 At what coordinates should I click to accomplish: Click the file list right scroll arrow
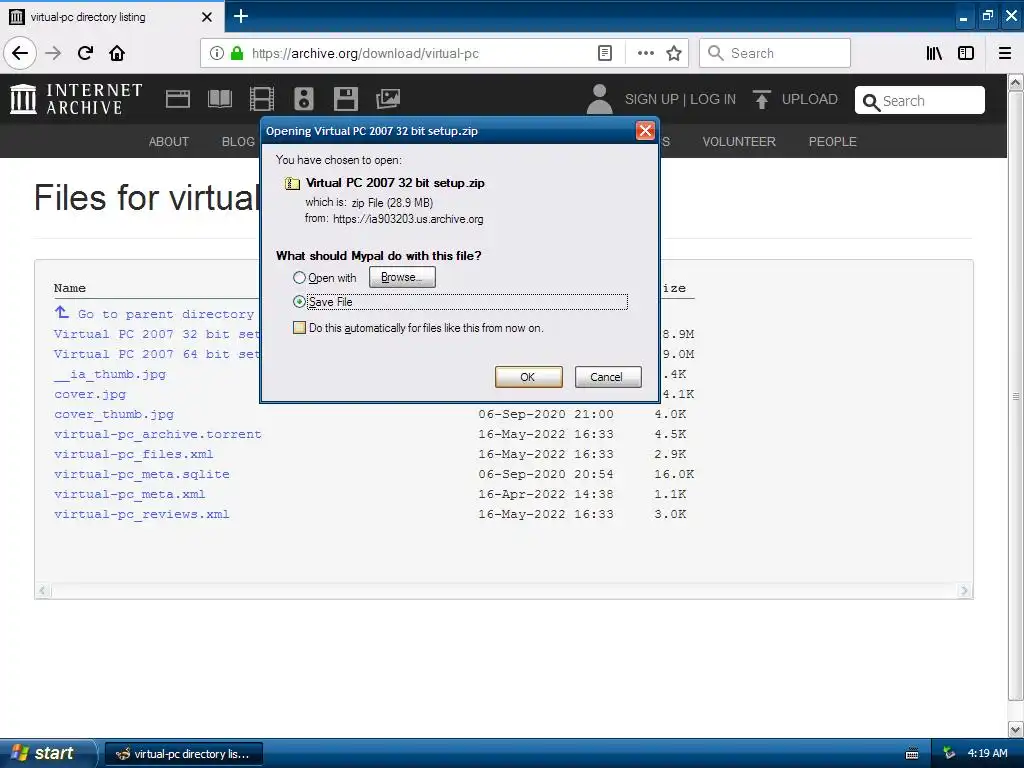point(965,591)
